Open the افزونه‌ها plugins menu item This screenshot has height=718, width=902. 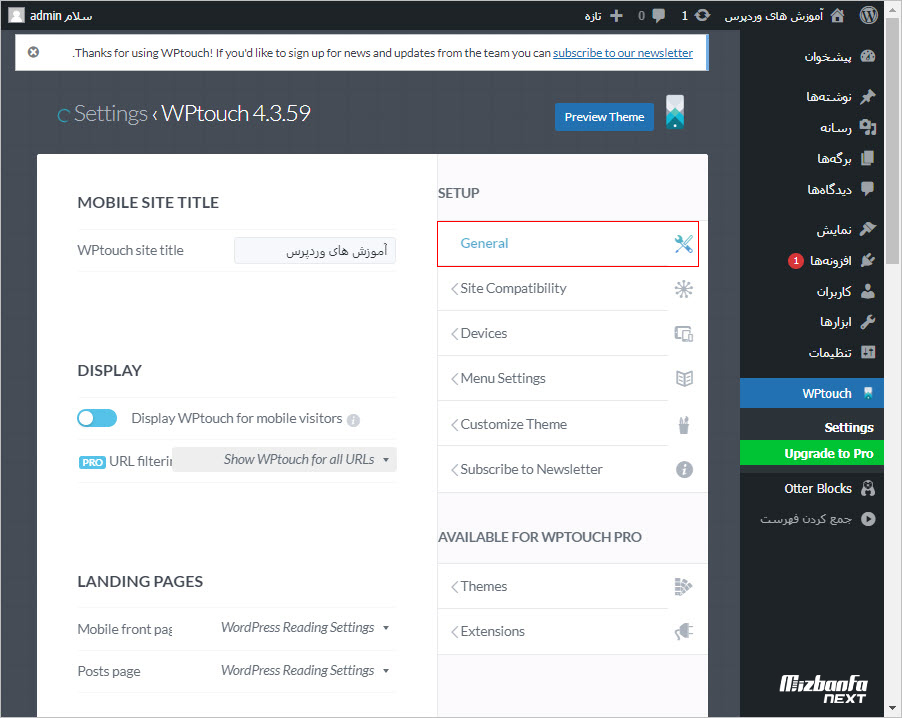point(812,260)
